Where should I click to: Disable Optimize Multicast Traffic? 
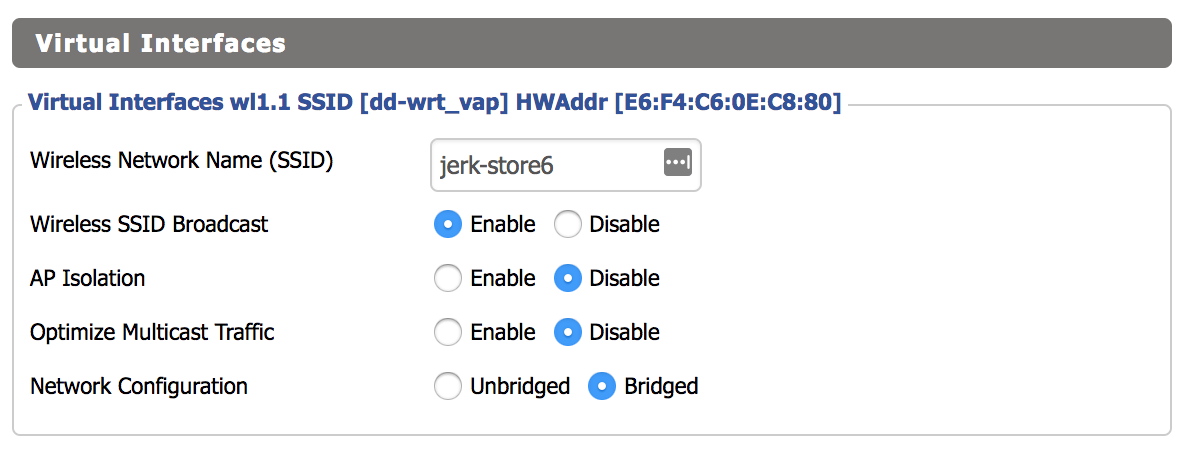568,332
